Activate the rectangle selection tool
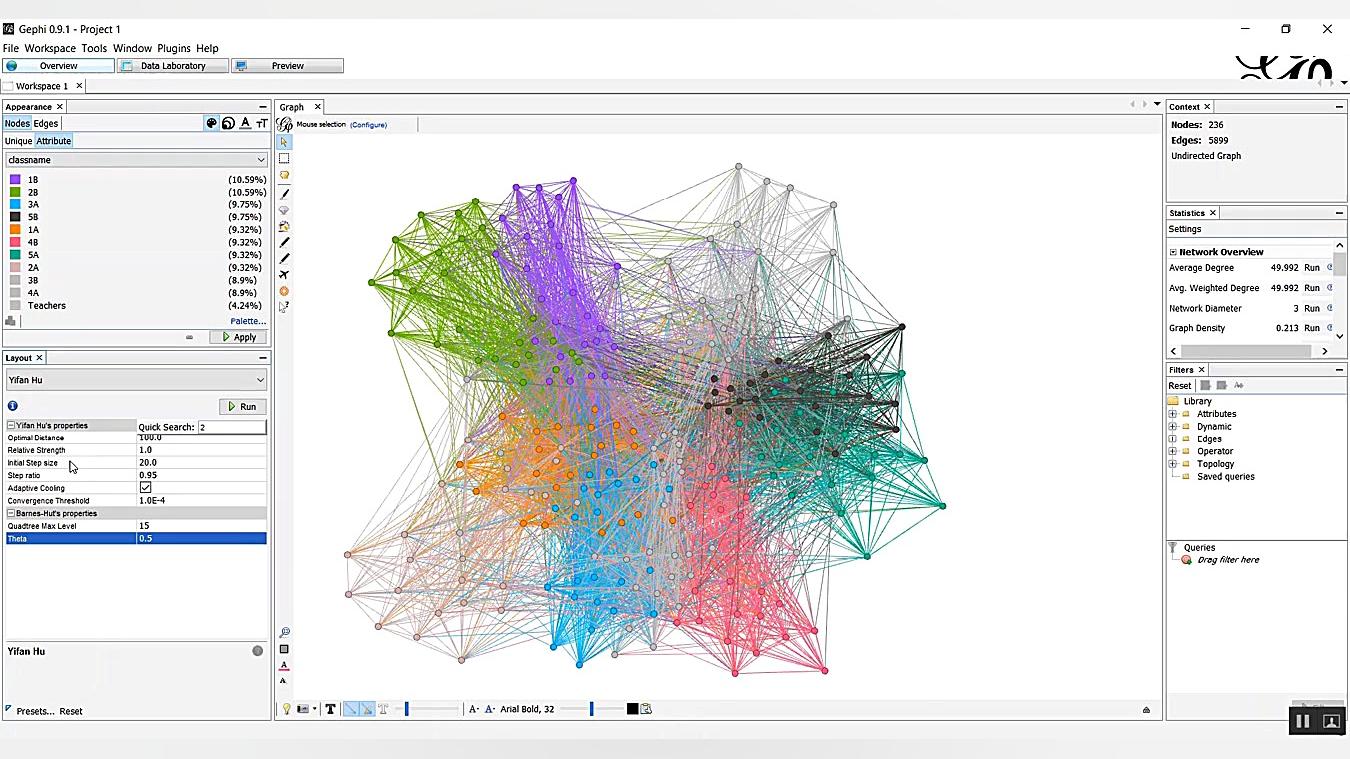The image size is (1350, 759). tap(284, 158)
